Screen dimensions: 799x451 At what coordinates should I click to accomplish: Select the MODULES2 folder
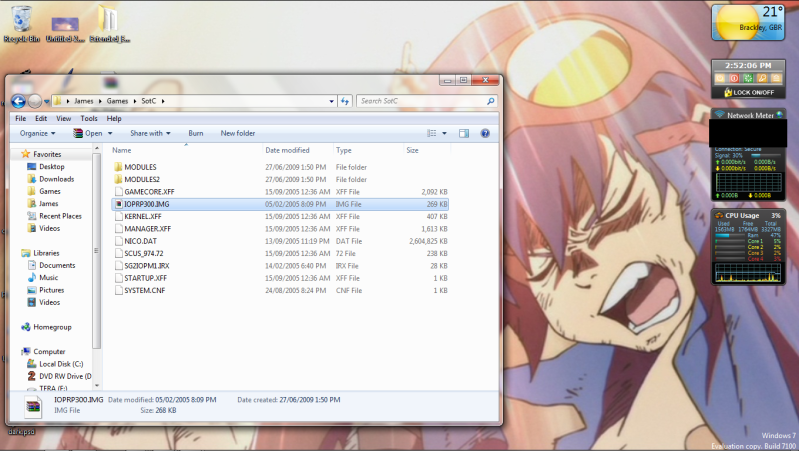pos(280,179)
